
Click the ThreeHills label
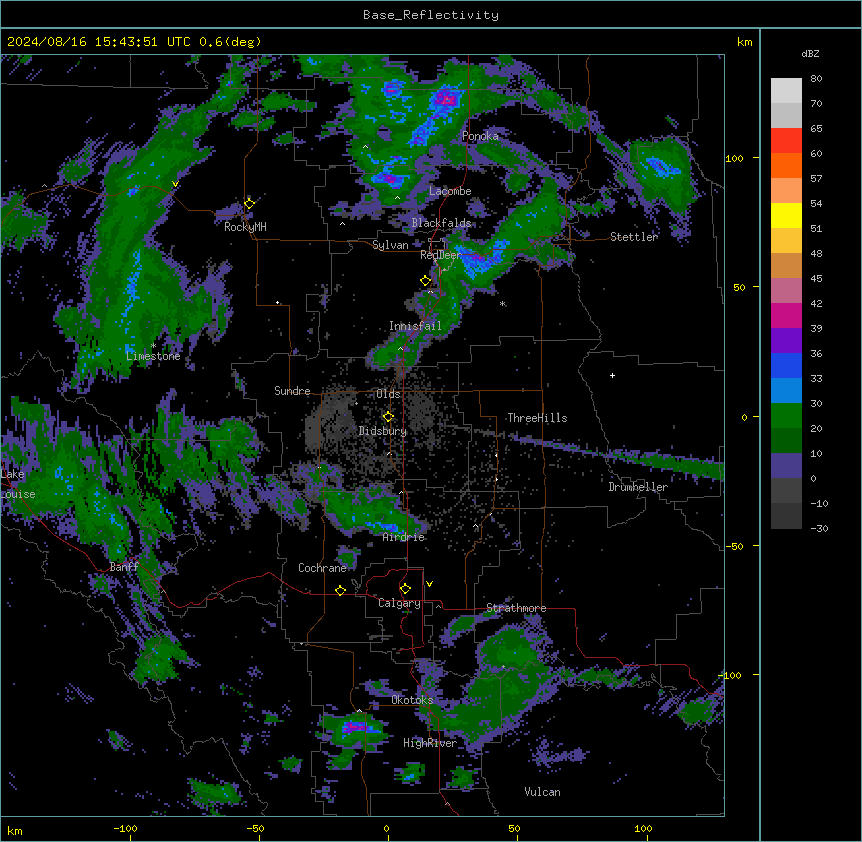click(537, 418)
